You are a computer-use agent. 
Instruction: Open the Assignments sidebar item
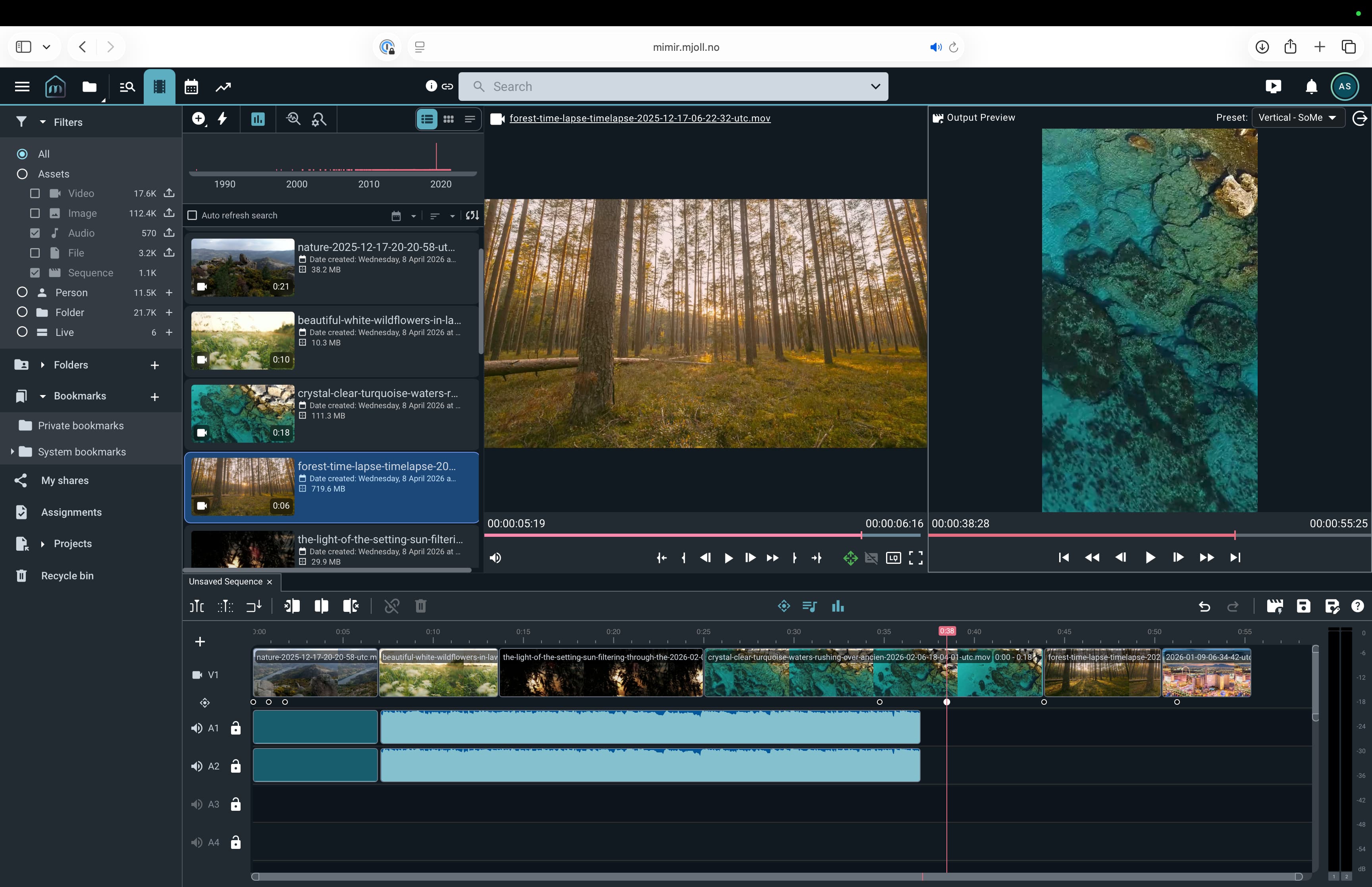[71, 512]
